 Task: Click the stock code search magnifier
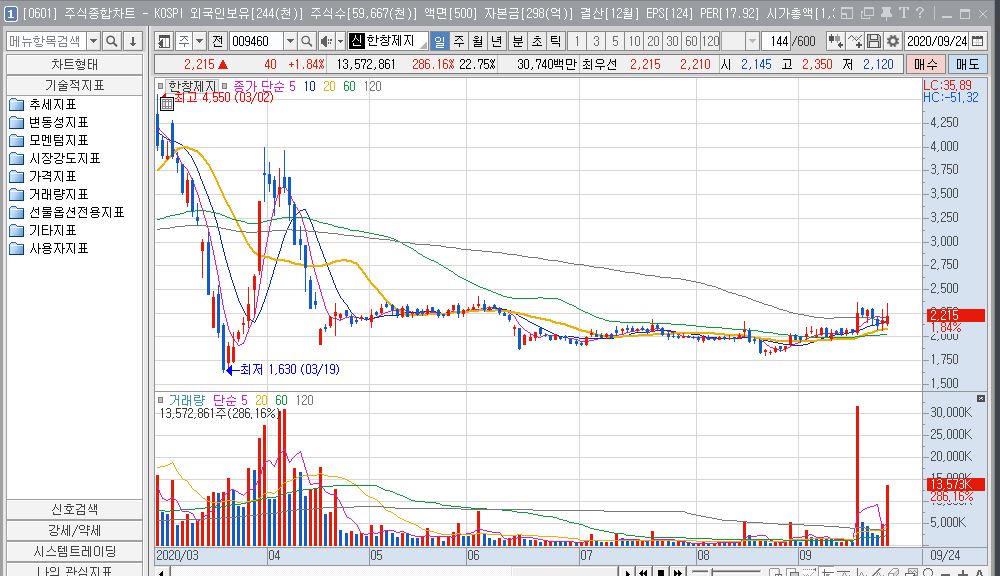307,41
